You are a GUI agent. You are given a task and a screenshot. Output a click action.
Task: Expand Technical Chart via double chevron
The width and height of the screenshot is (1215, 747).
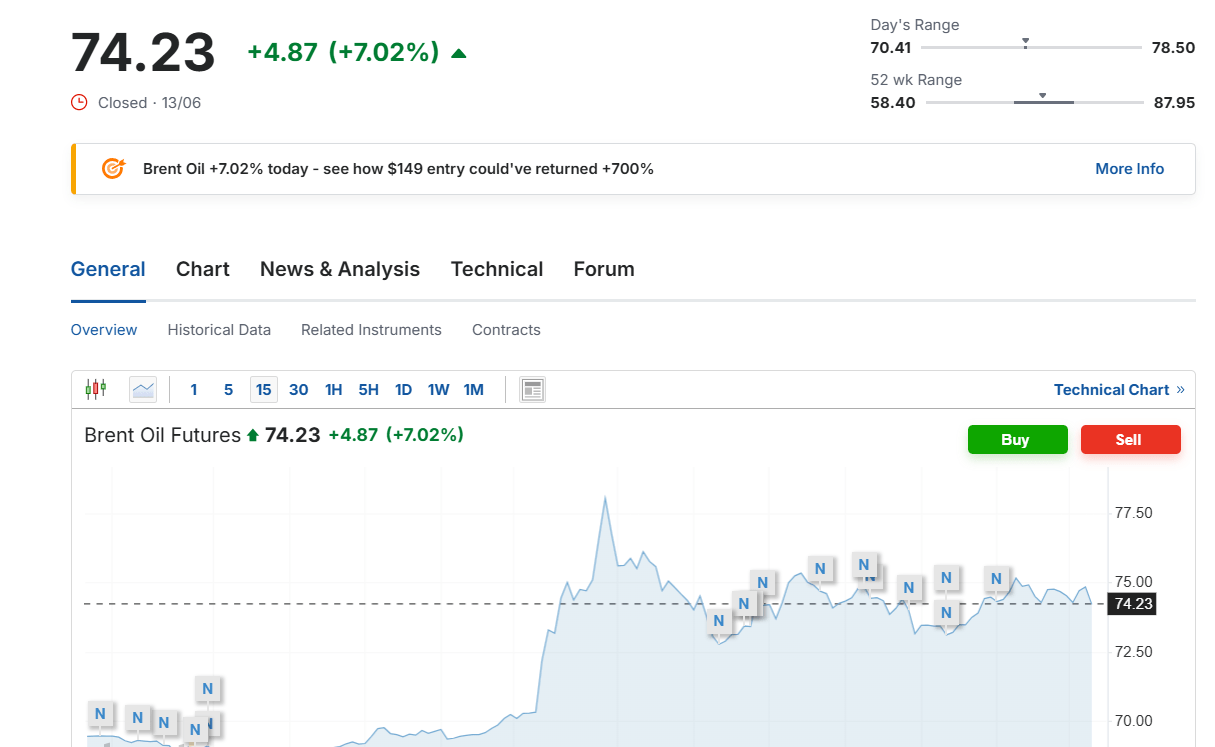click(1181, 390)
